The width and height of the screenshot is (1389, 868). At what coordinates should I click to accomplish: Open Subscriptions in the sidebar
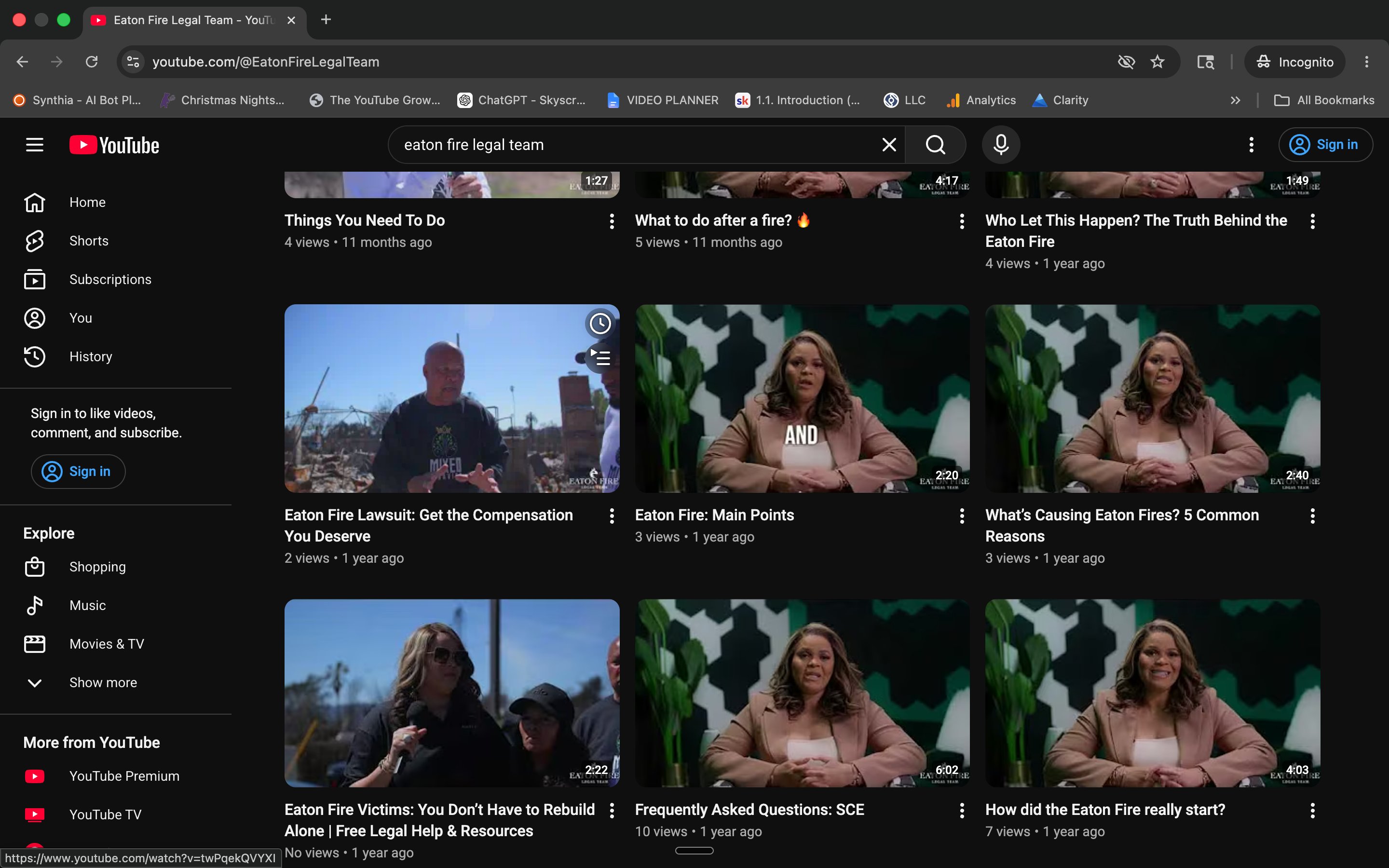[x=116, y=280]
